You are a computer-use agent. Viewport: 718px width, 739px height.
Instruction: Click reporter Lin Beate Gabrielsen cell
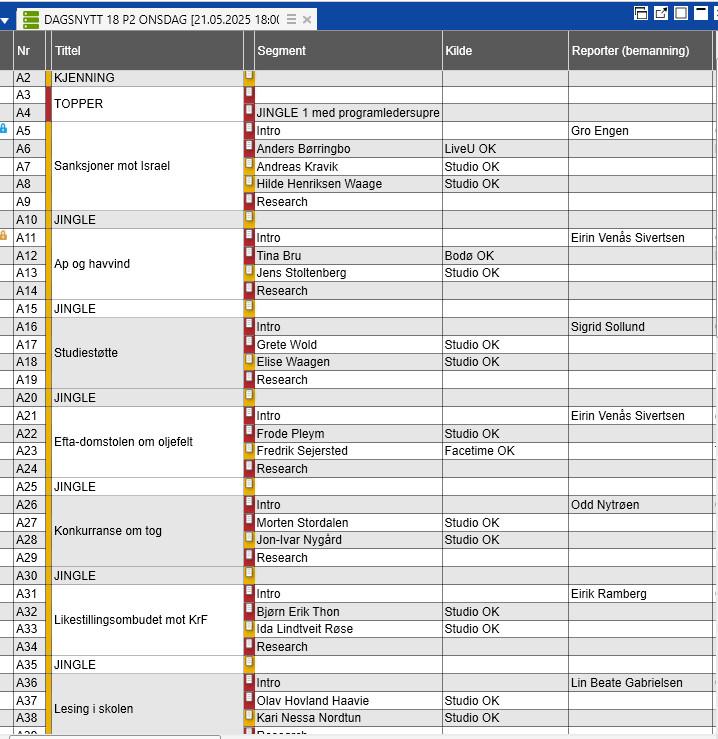[x=641, y=683]
